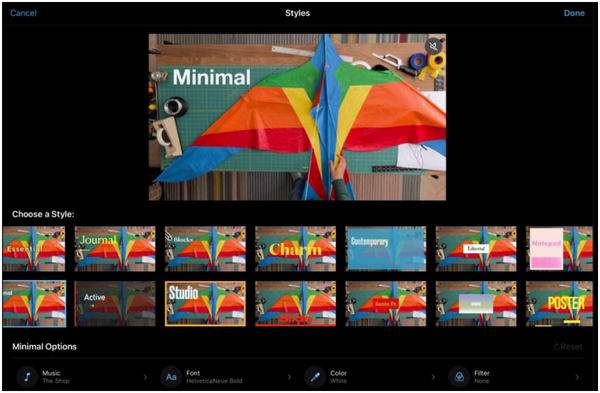600x393 pixels.
Task: Reset the Minimal options
Action: point(568,347)
